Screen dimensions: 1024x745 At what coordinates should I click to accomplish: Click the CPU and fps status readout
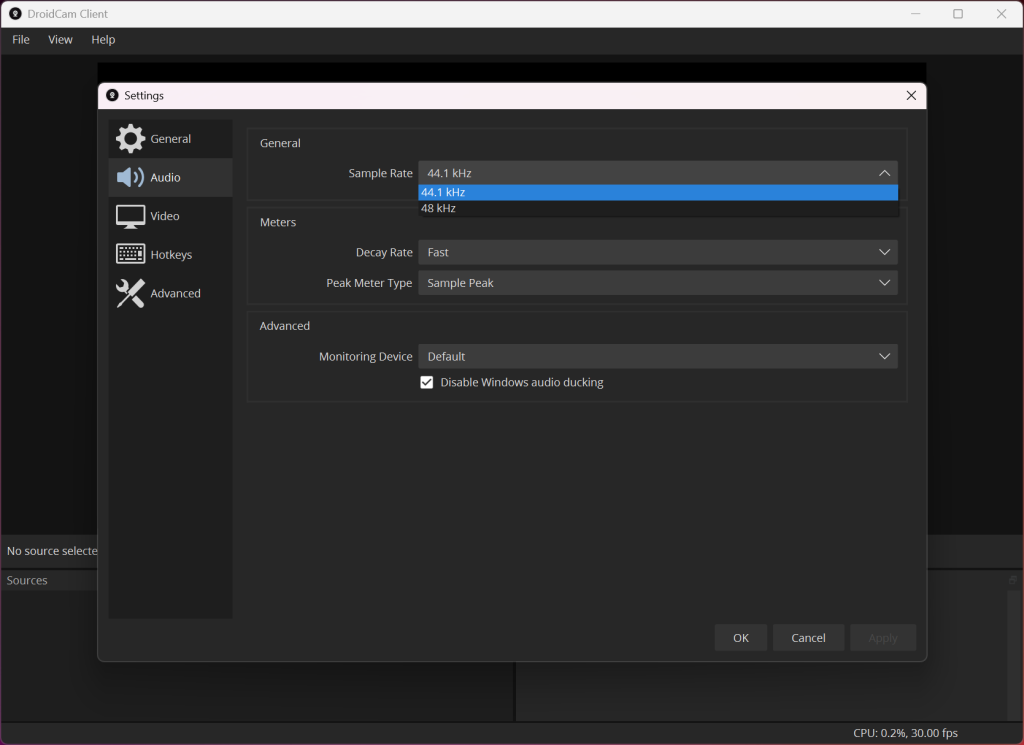click(x=905, y=733)
